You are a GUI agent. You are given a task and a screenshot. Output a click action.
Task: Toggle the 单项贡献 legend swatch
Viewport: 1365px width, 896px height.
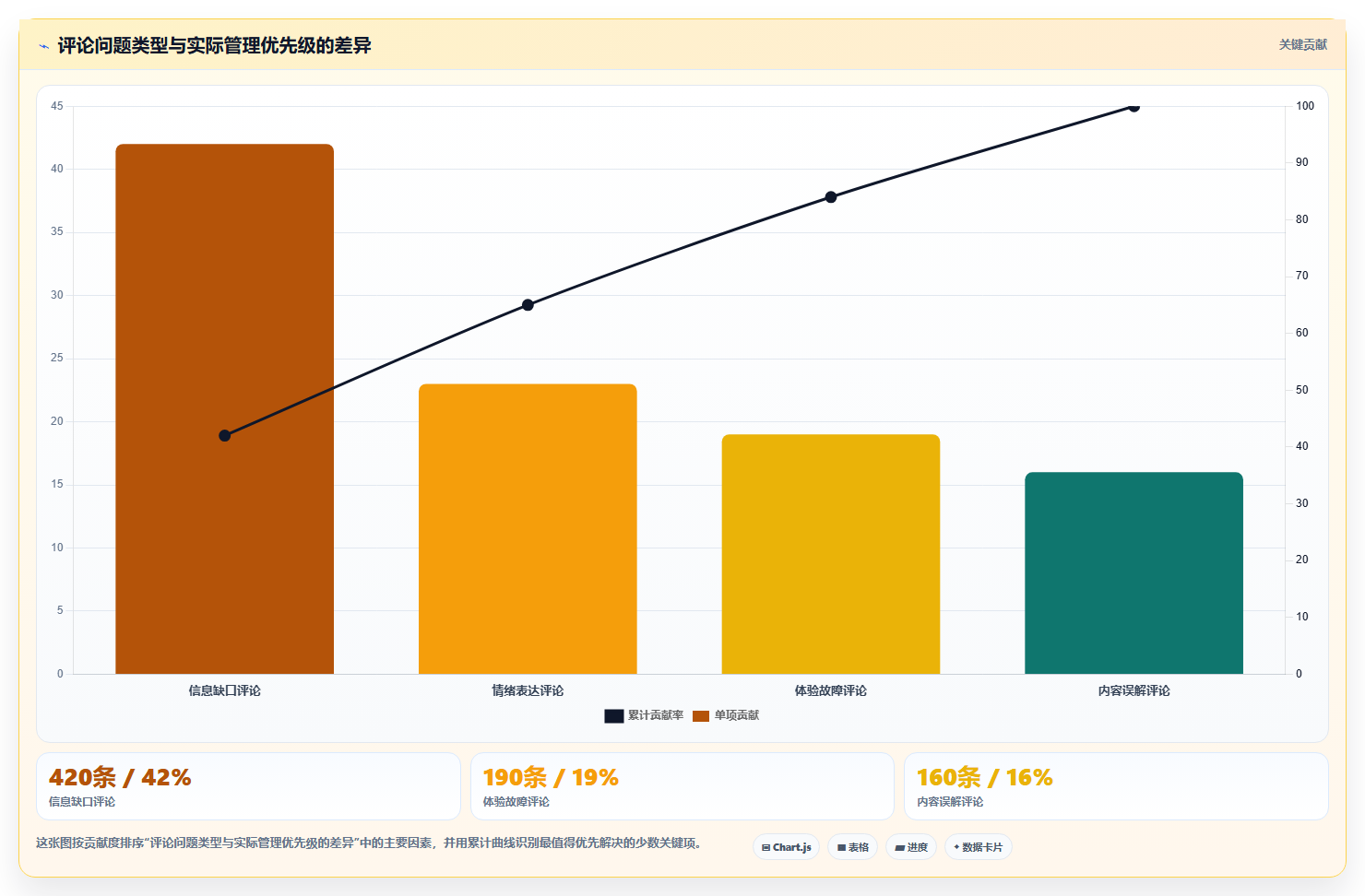701,716
